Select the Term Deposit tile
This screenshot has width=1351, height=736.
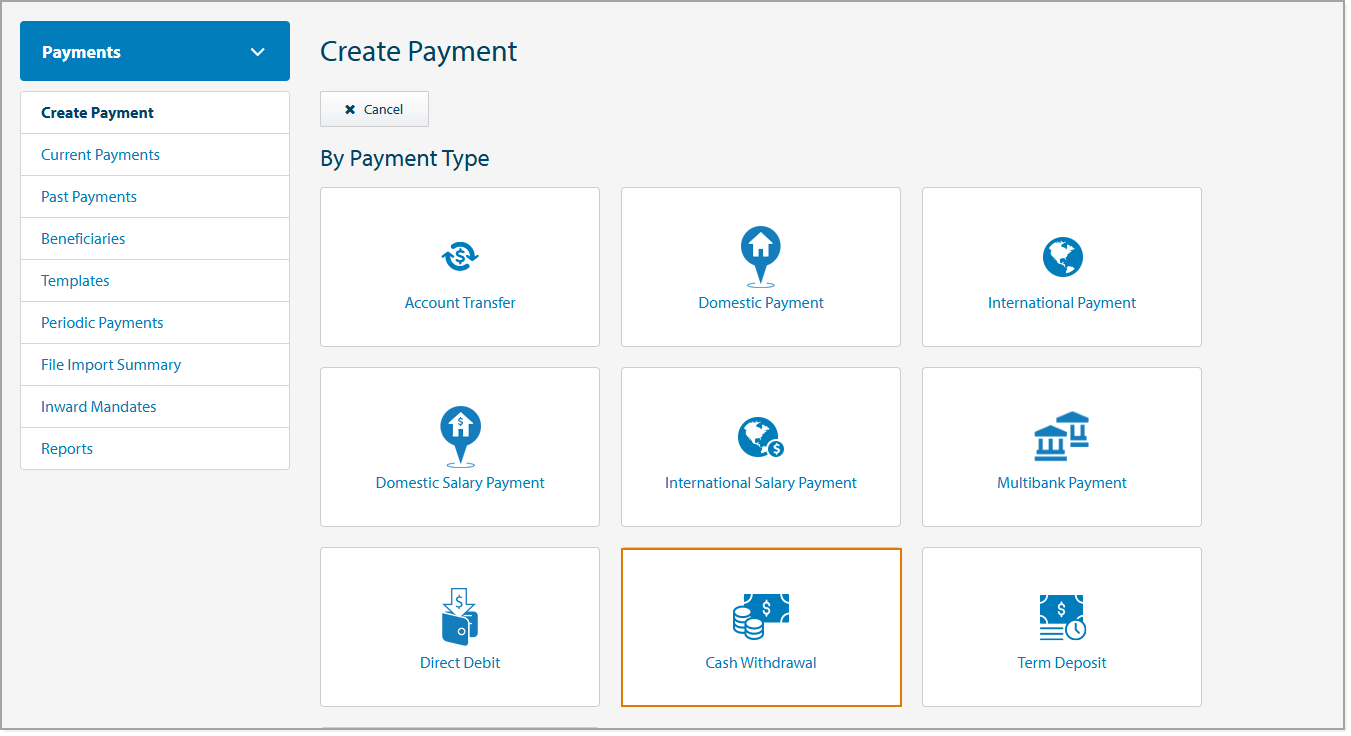point(1061,627)
